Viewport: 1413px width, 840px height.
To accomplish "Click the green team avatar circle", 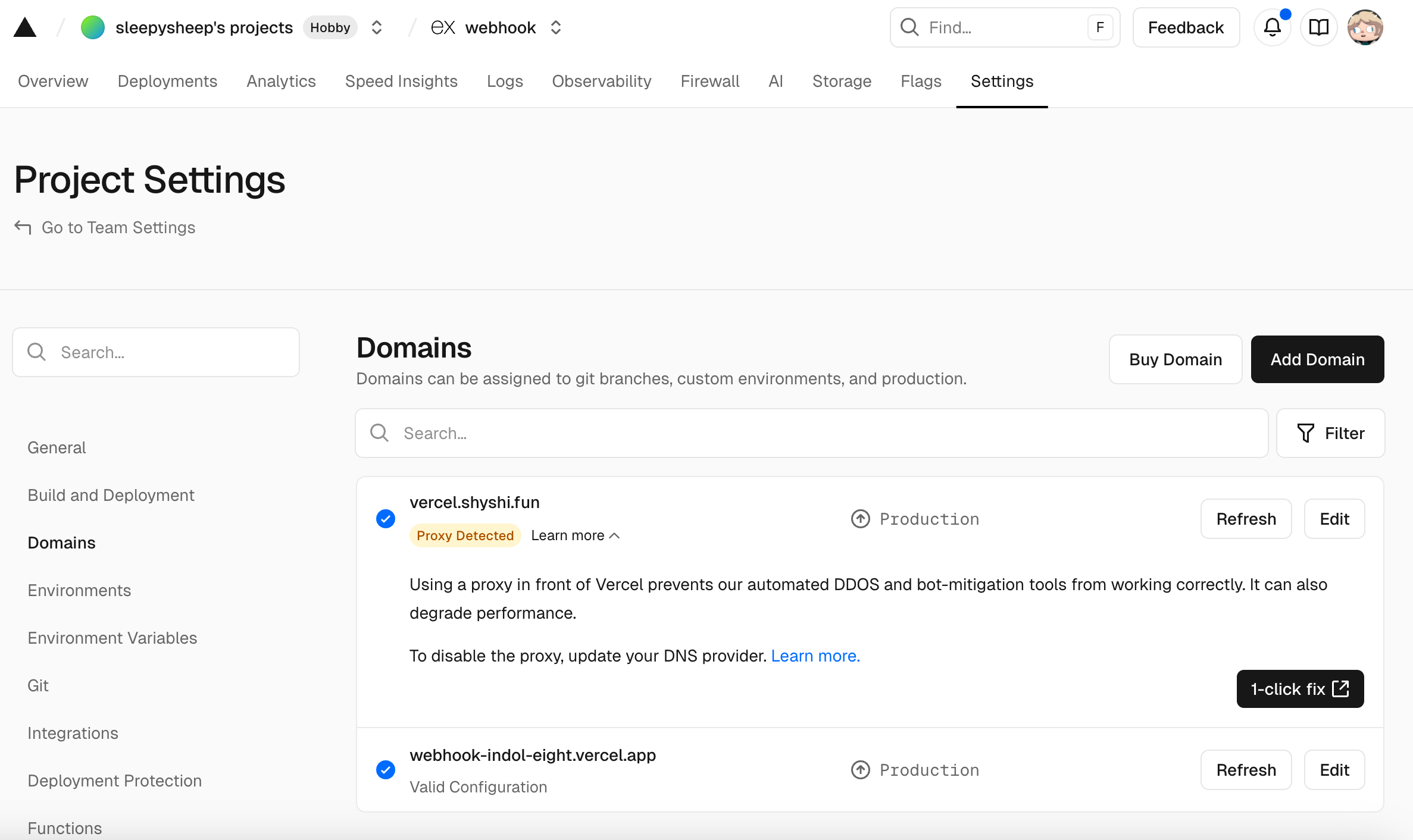I will (93, 27).
